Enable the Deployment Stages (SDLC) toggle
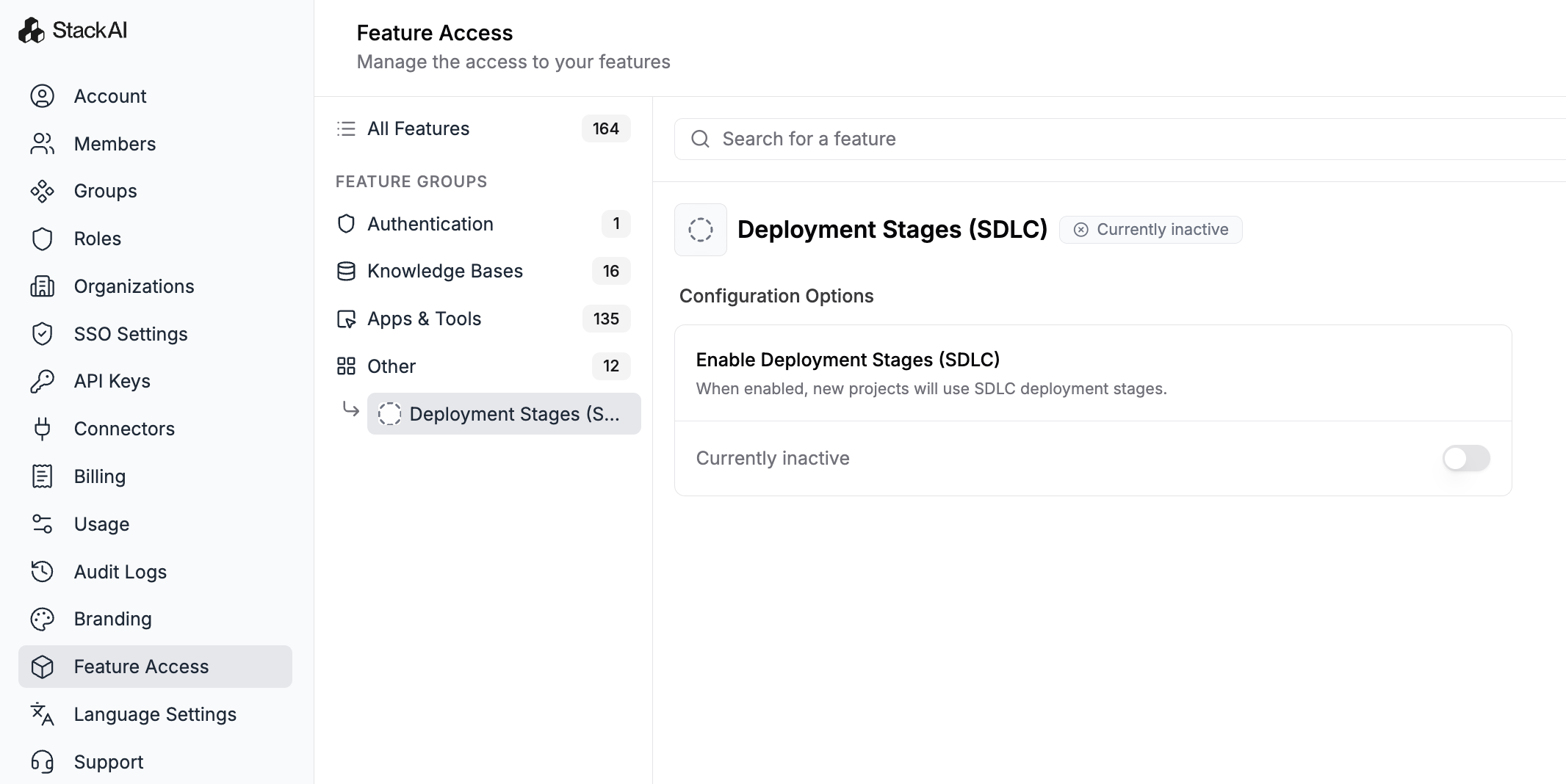The height and width of the screenshot is (784, 1566). [x=1465, y=458]
